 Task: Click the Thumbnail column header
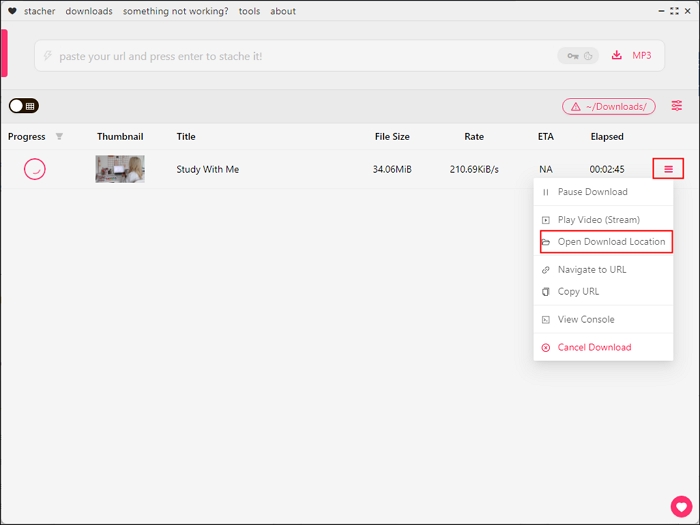[120, 137]
